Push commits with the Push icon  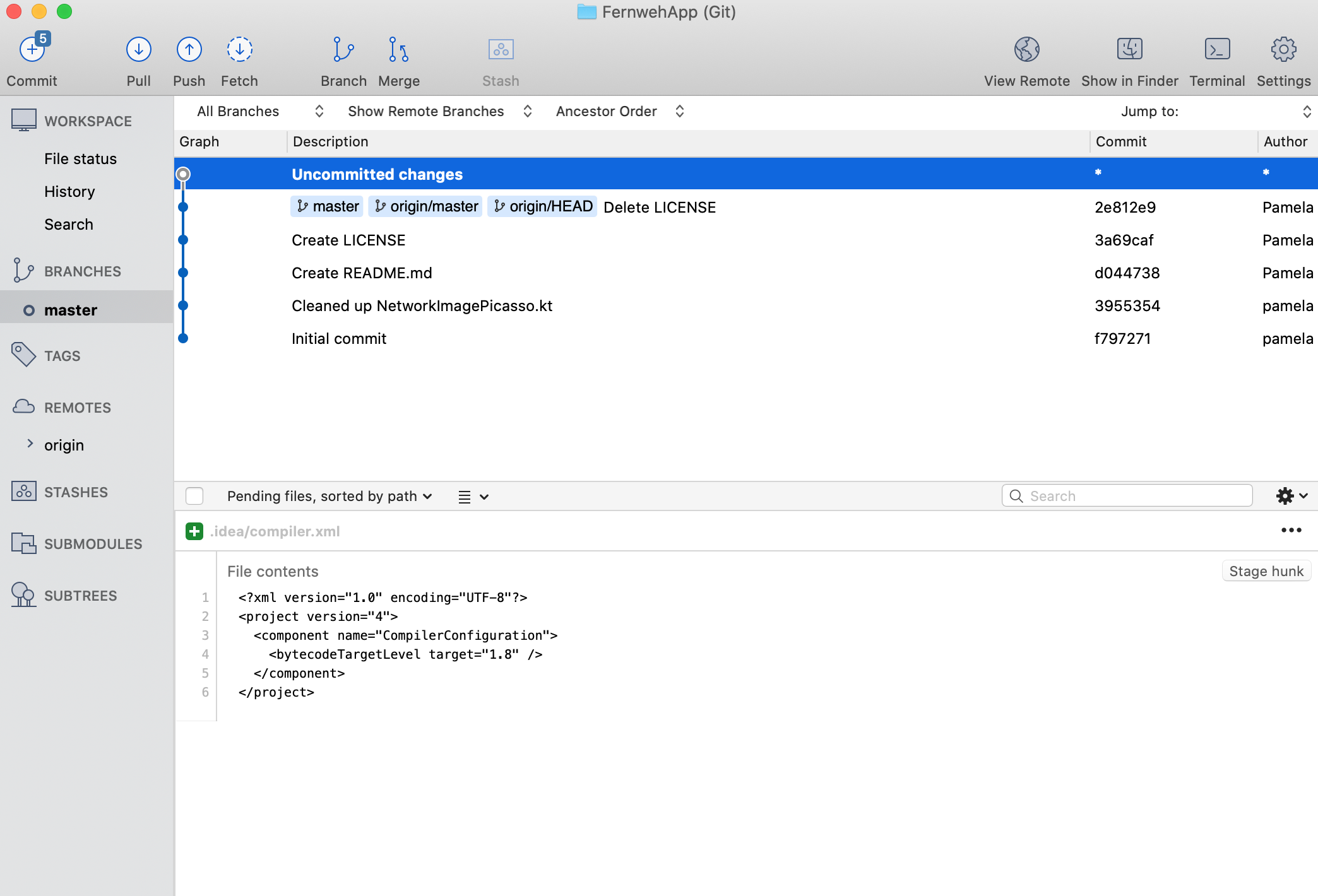(x=189, y=49)
